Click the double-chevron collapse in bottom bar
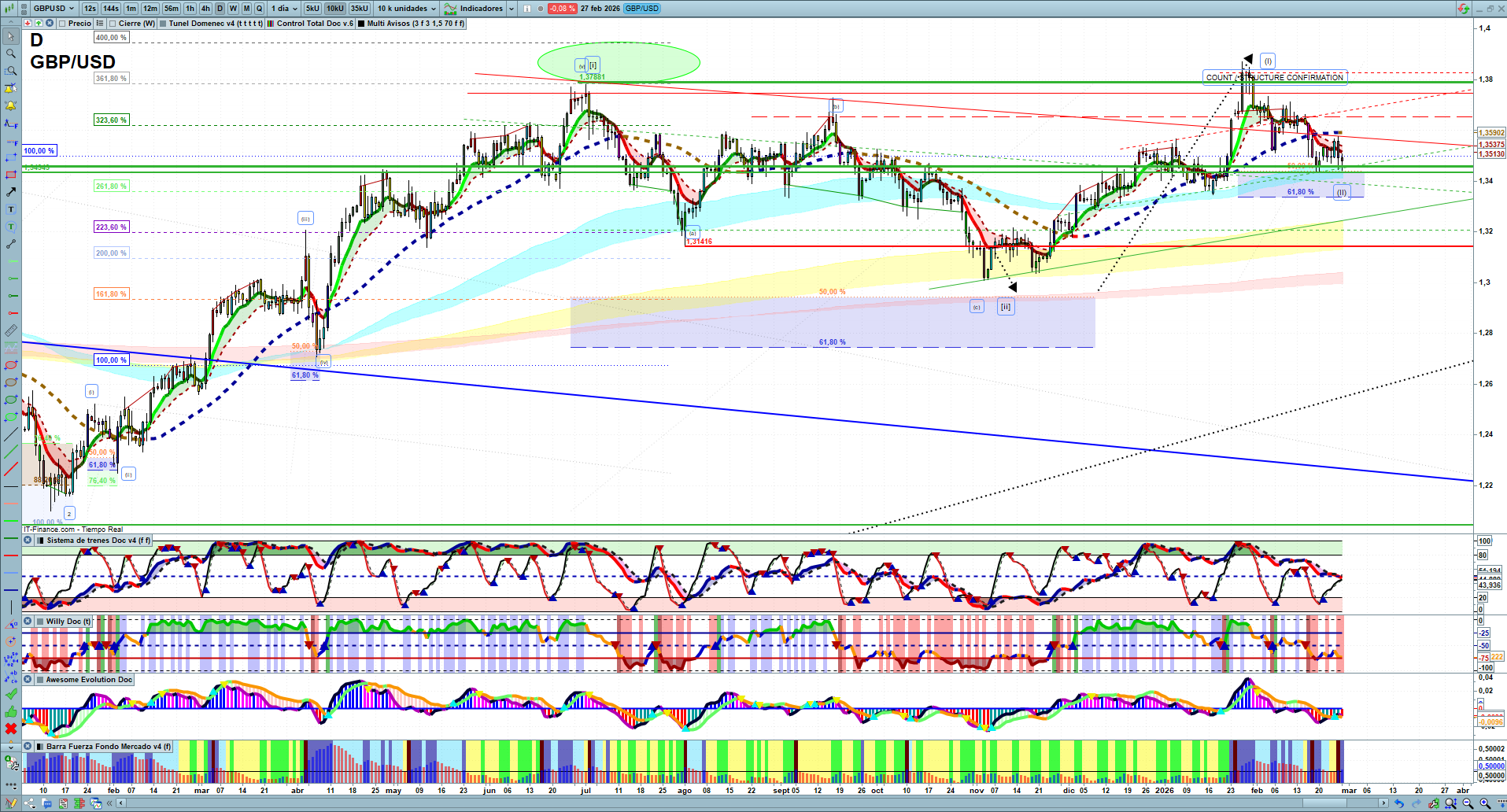 [x=110, y=803]
